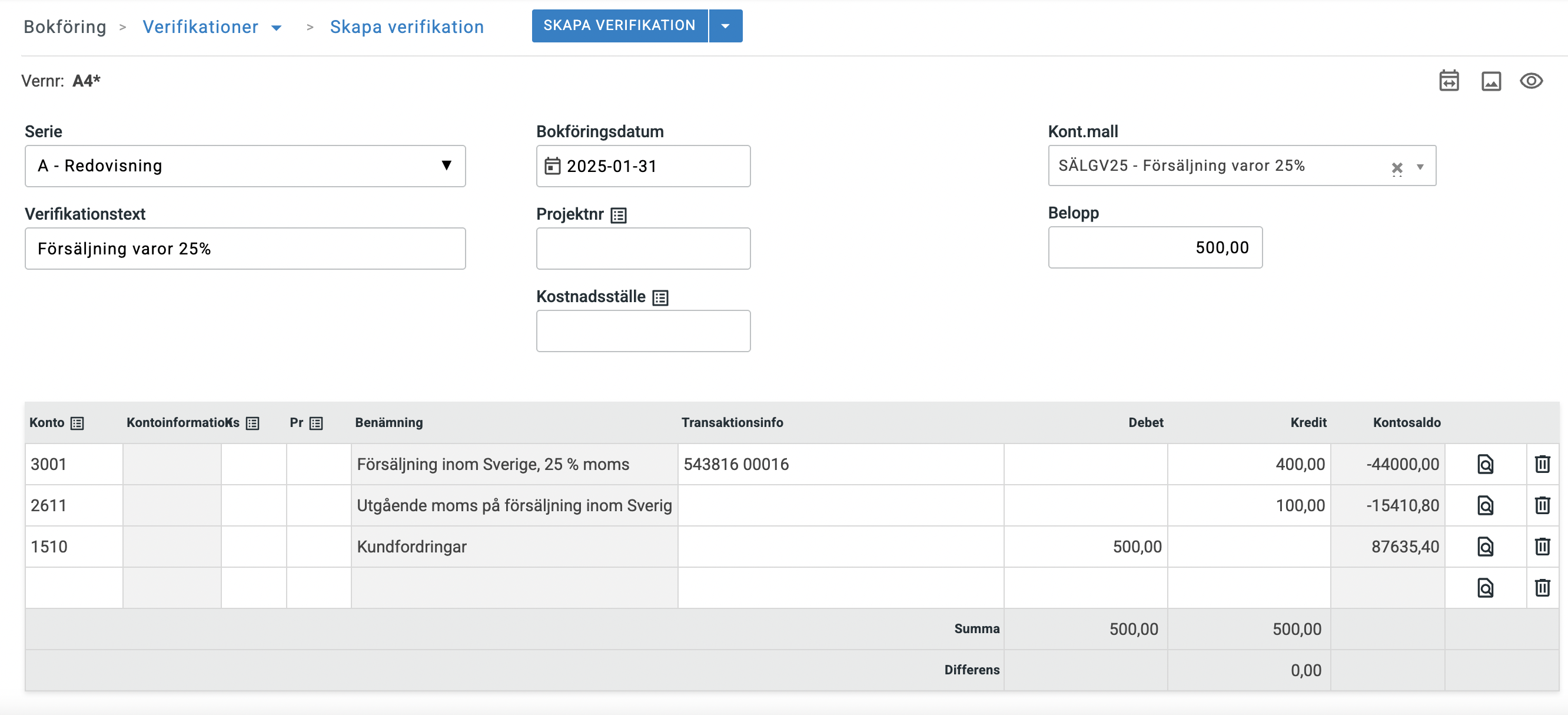The width and height of the screenshot is (1568, 715).
Task: Open the attach image icon
Action: click(x=1491, y=81)
